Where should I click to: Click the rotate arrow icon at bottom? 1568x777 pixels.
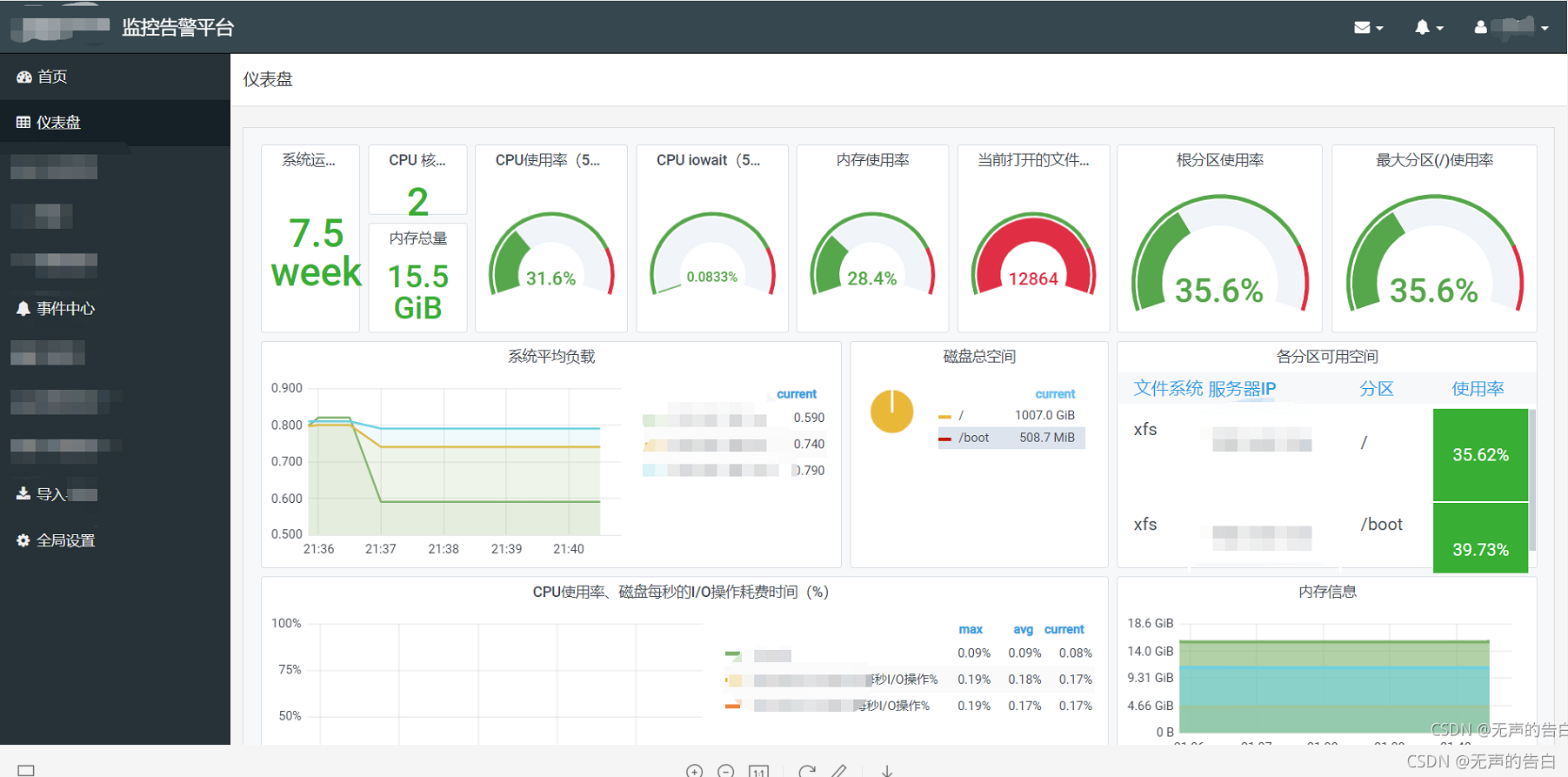tap(807, 771)
